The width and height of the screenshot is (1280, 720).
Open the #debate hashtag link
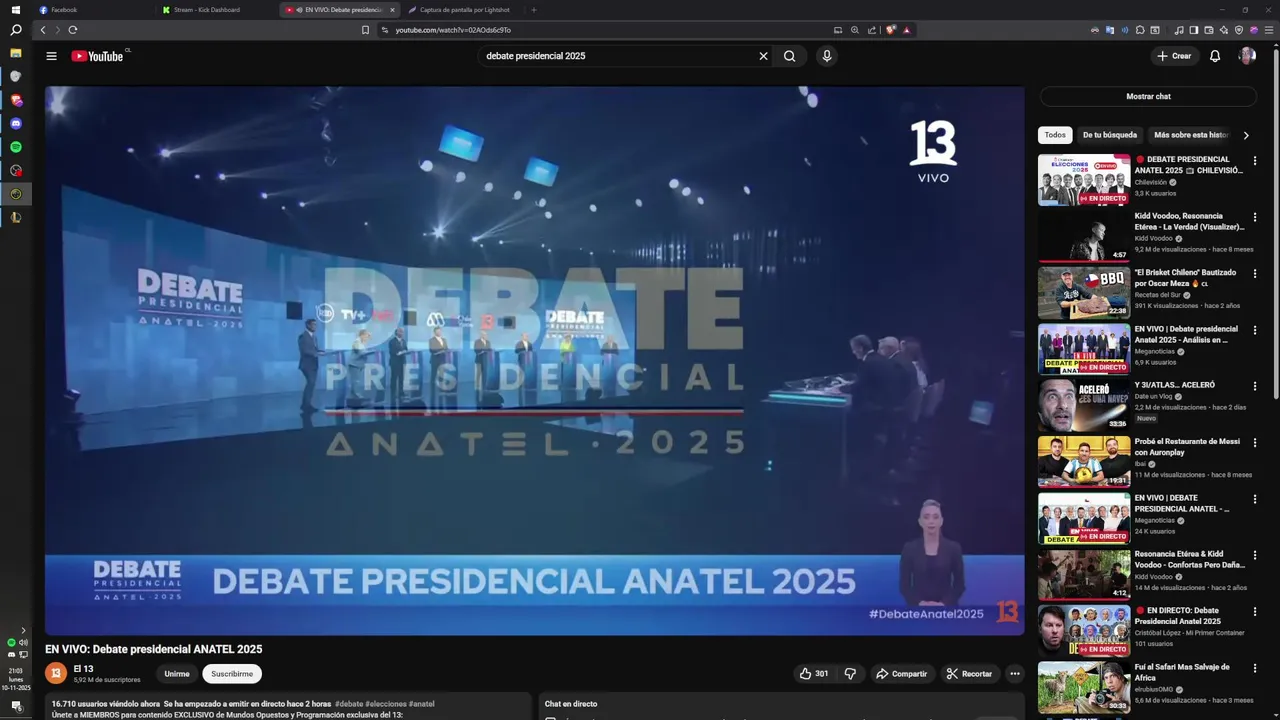349,704
